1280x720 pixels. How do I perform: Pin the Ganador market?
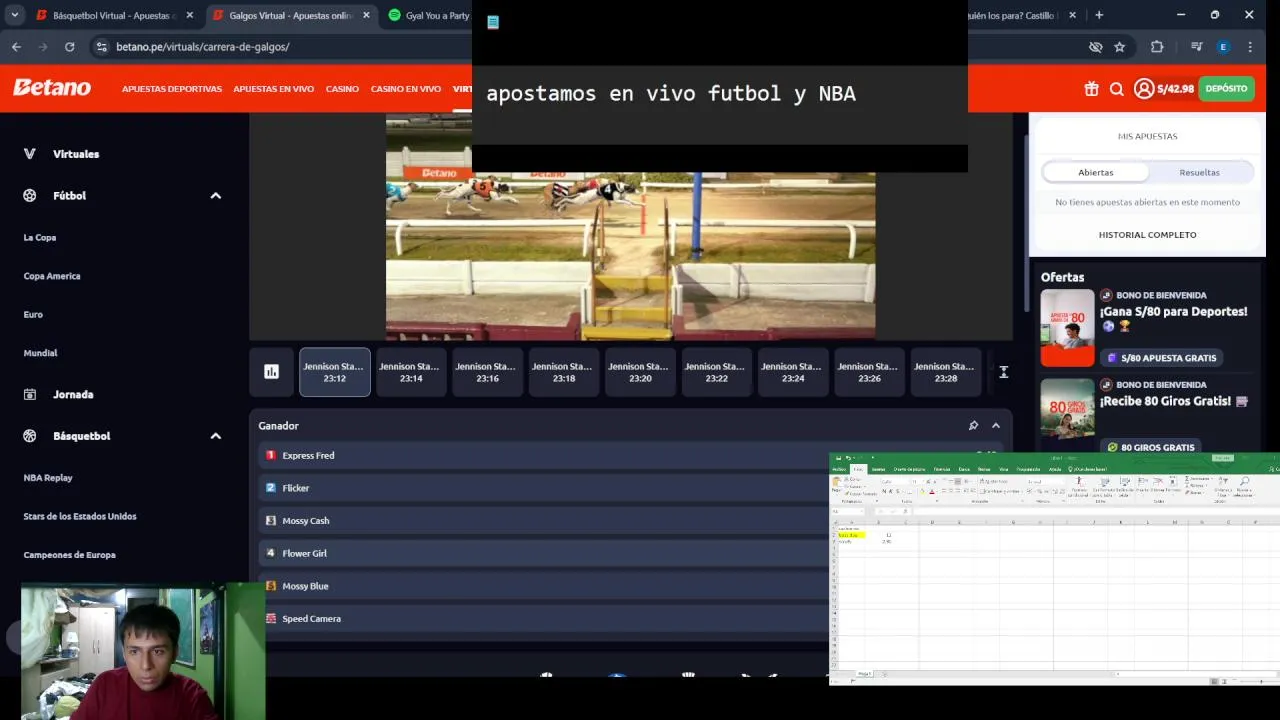[x=973, y=426]
